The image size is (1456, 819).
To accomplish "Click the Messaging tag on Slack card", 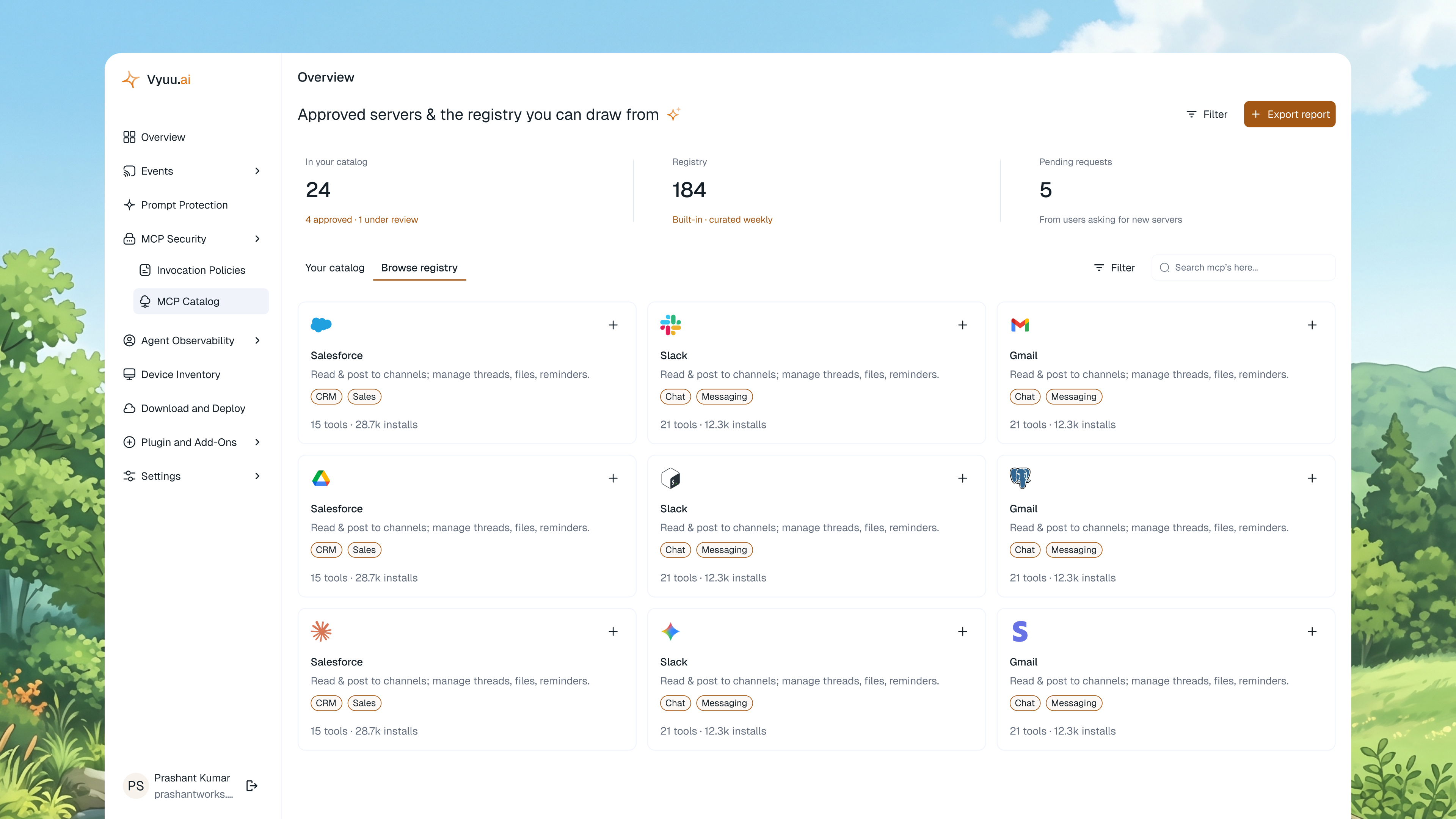I will (x=724, y=396).
